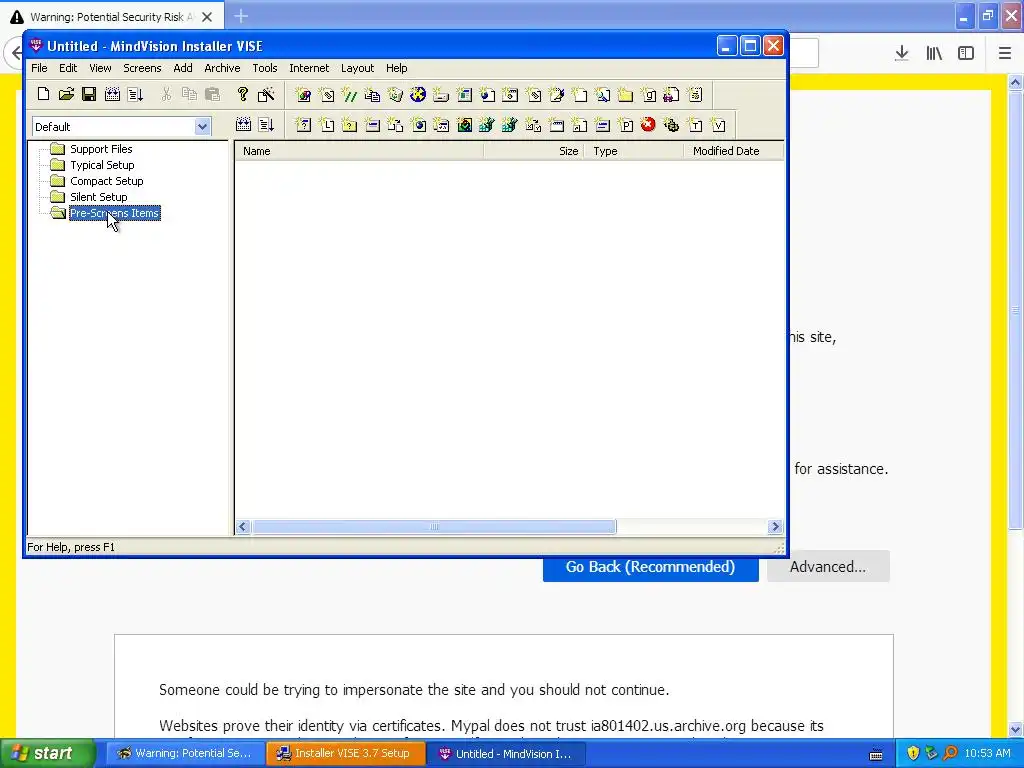This screenshot has width=1024, height=768.
Task: Click the action icon labeled L
Action: coord(327,125)
